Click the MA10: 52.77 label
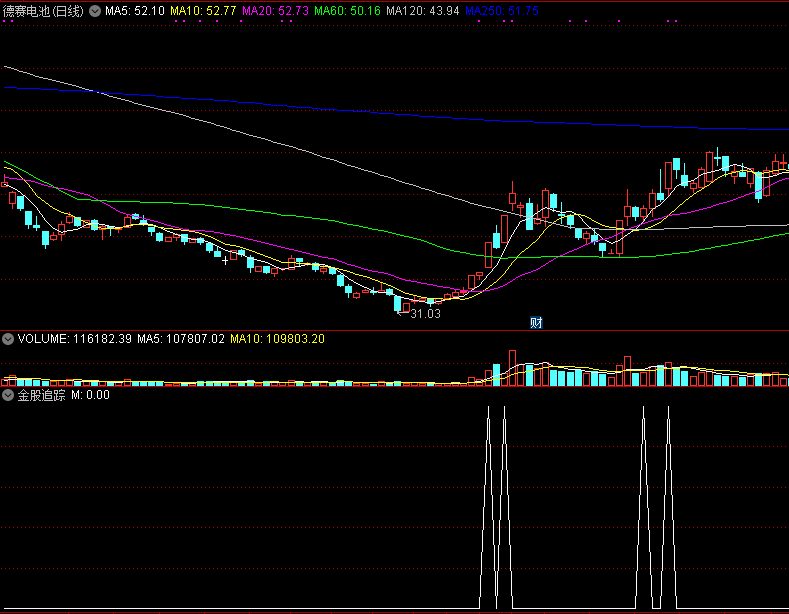Viewport: 789px width, 614px height. click(x=203, y=11)
